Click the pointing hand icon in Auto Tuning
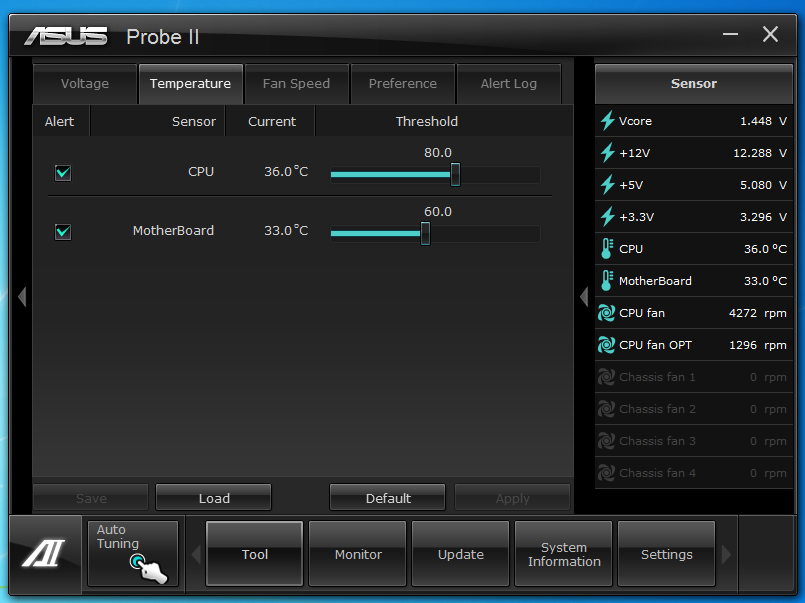The width and height of the screenshot is (805, 603). (148, 569)
